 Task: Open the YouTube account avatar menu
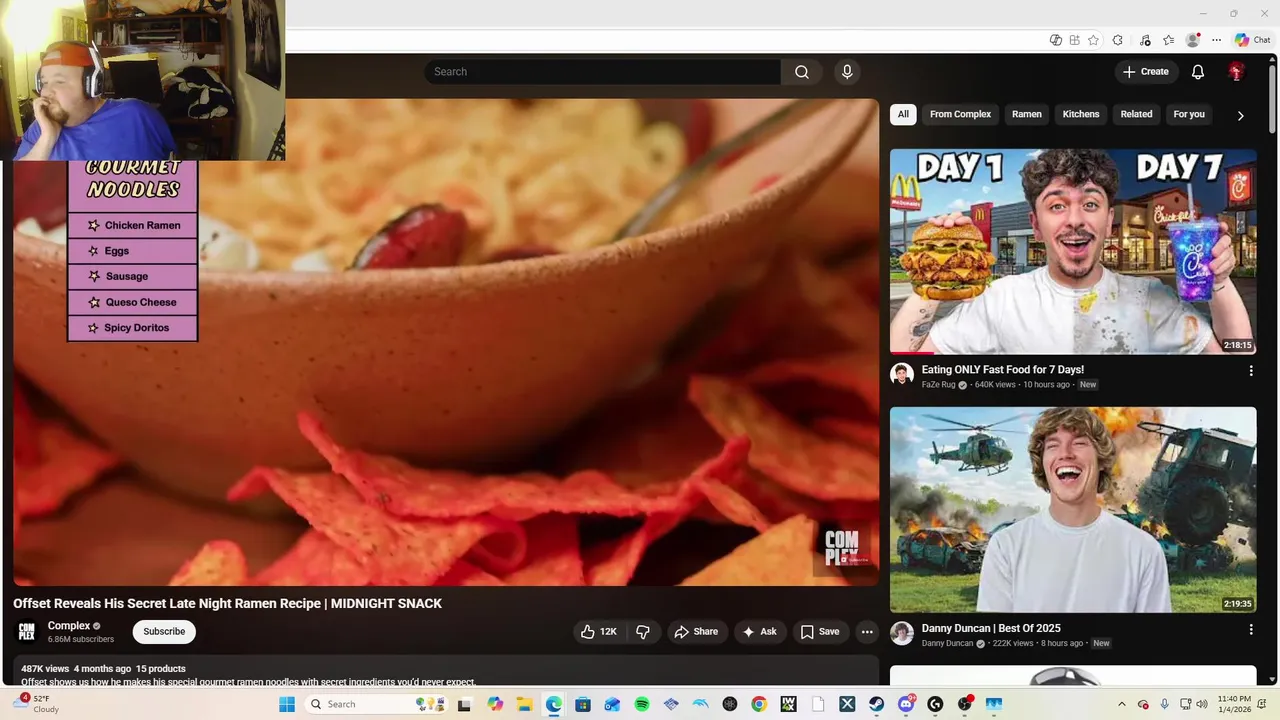pyautogui.click(x=1236, y=72)
